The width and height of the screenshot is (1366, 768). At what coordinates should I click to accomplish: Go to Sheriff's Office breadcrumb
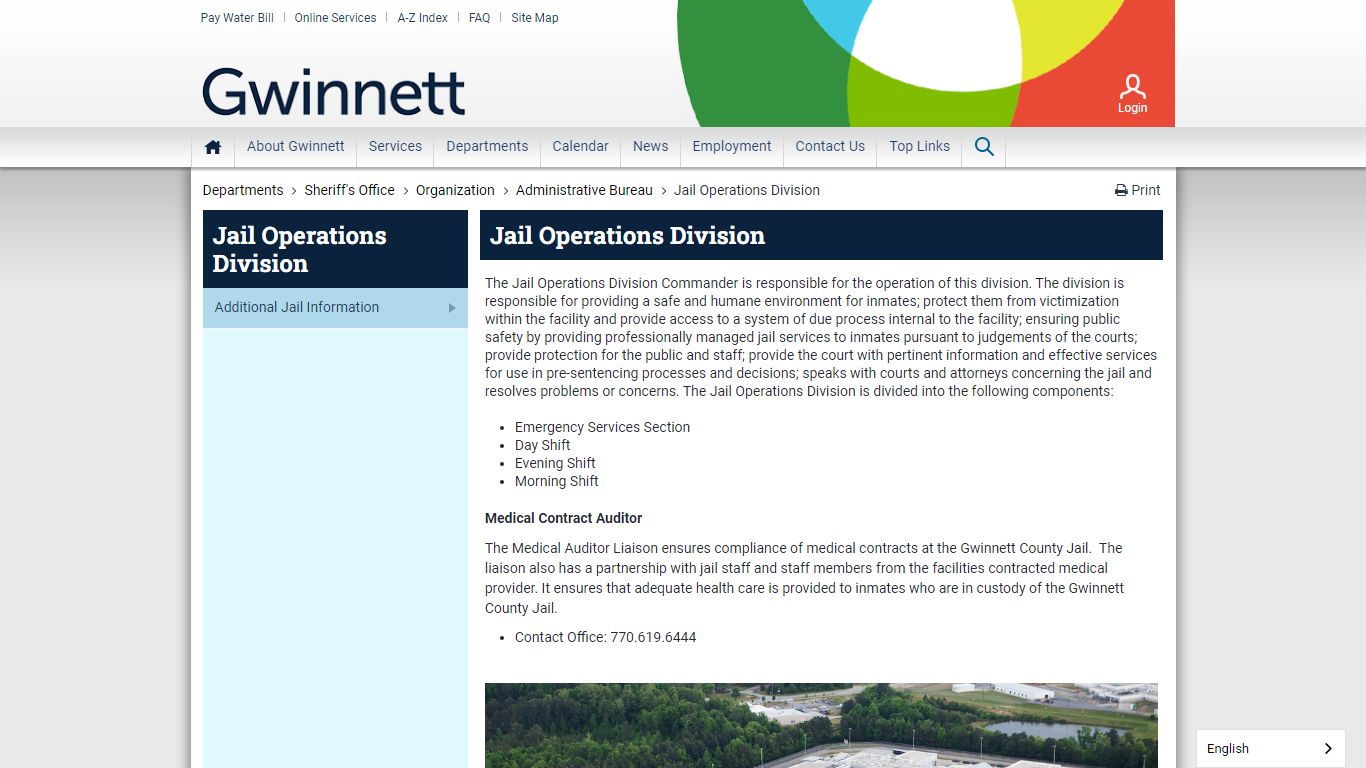point(350,190)
